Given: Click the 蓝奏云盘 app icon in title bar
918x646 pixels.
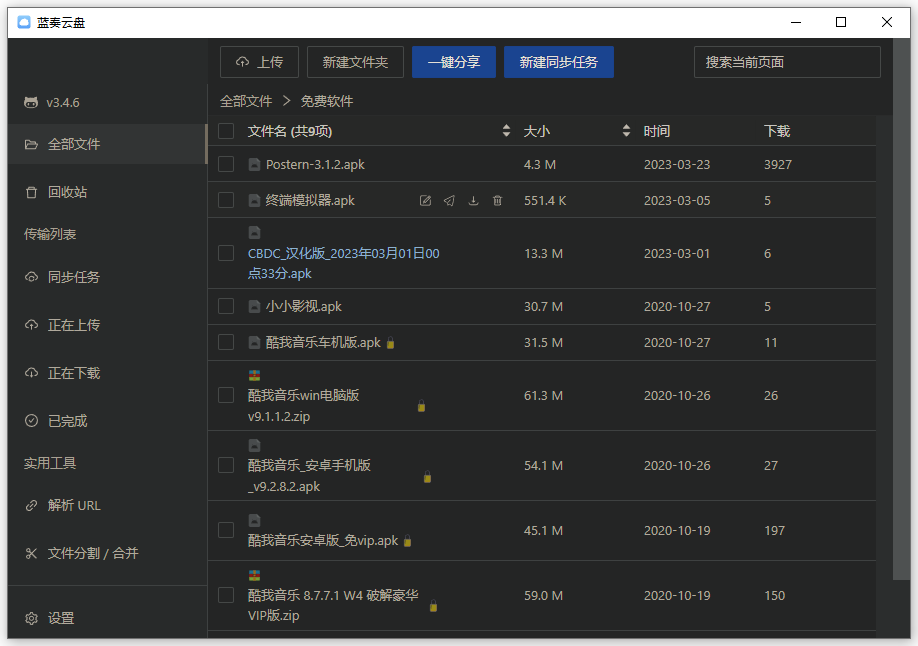Looking at the screenshot, I should point(23,22).
